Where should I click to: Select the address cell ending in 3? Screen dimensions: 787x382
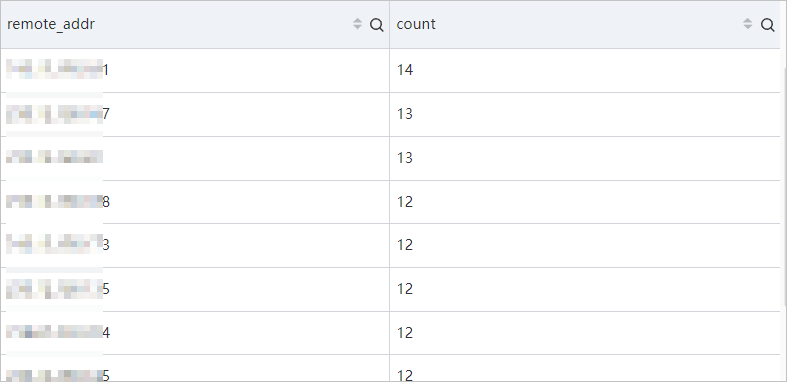coord(58,245)
